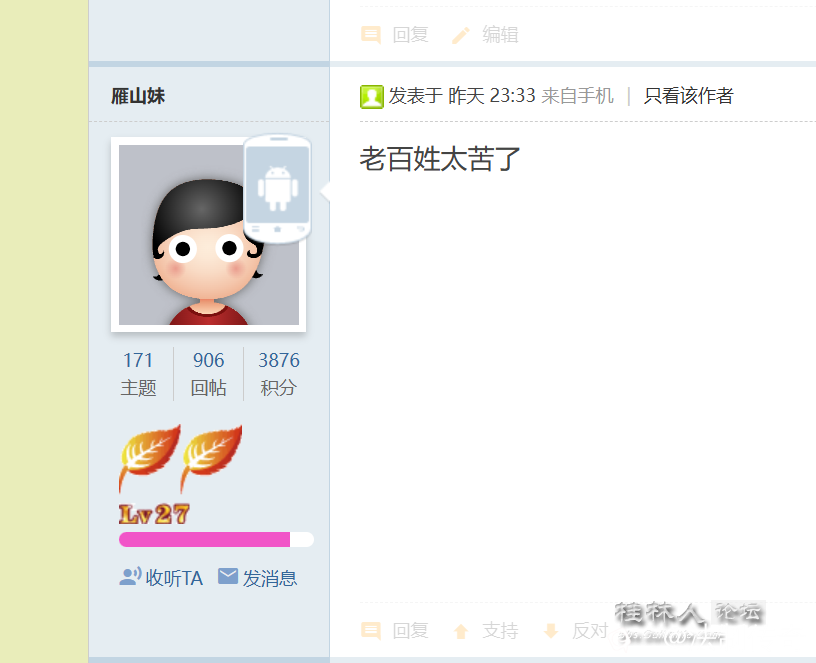Viewport: 816px width, 663px height.
Task: Click the follow person icon beside 收听TA
Action: 130,577
